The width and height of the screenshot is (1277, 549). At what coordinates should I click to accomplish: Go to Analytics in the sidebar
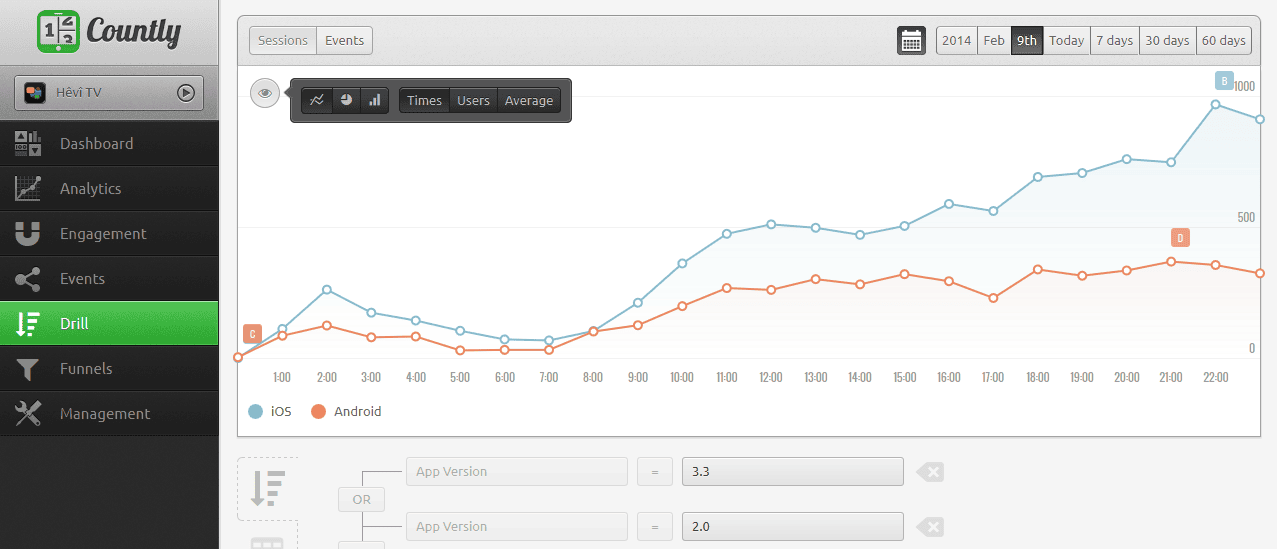click(x=109, y=189)
